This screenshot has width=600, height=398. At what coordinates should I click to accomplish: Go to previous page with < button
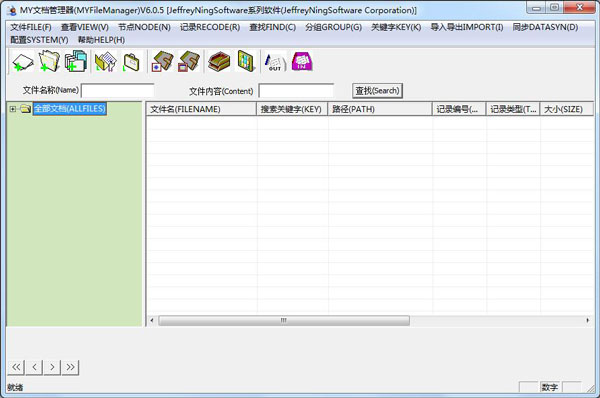tap(34, 367)
